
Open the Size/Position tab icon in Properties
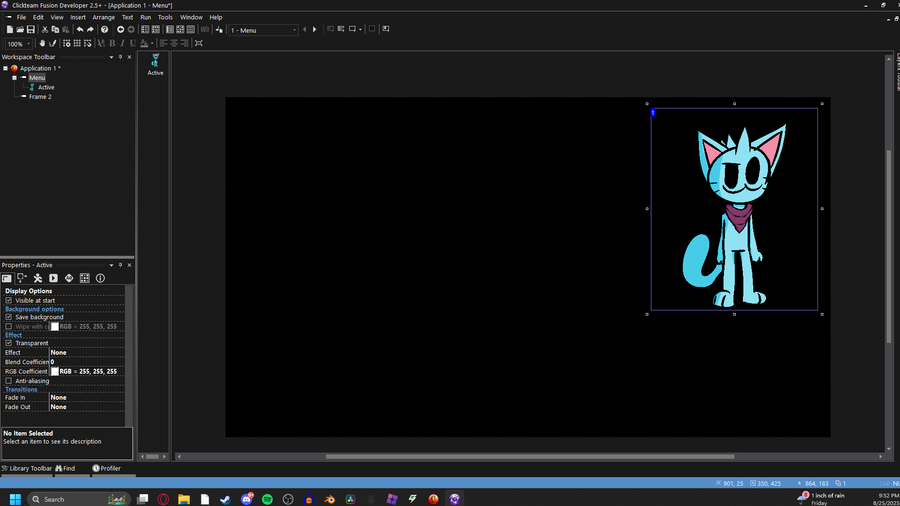(x=22, y=278)
